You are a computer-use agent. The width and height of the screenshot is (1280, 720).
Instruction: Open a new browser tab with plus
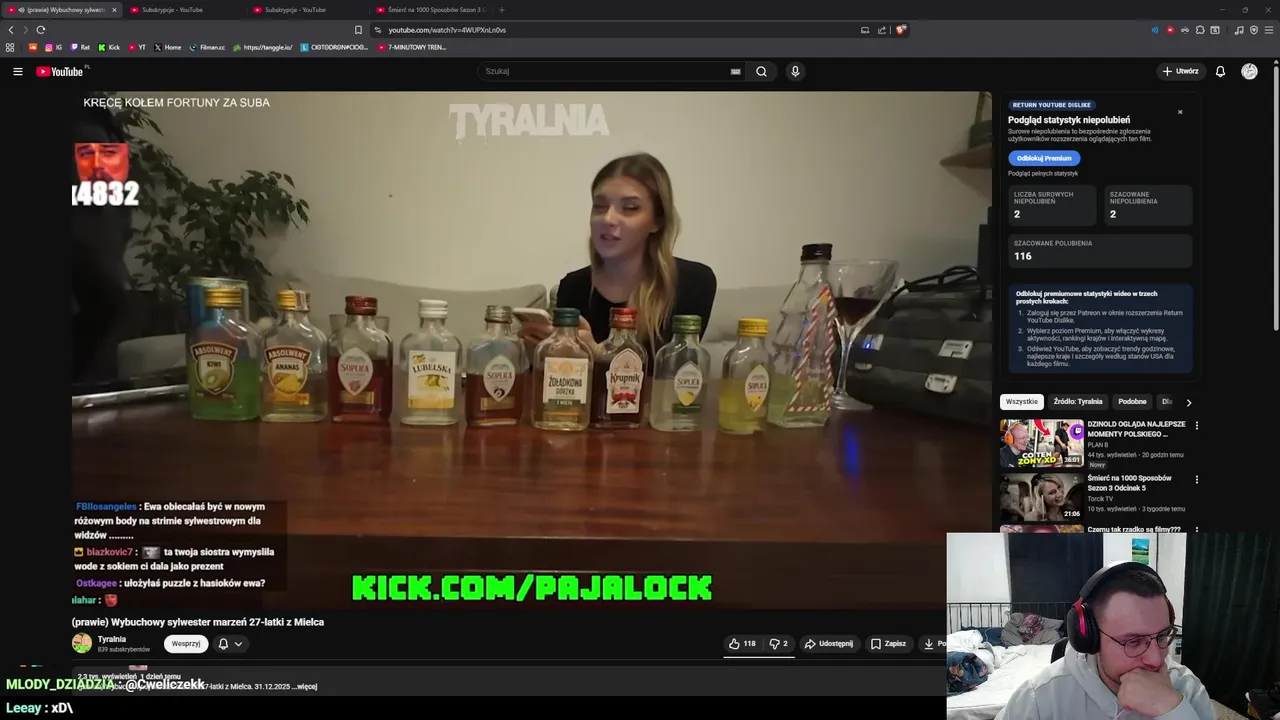click(x=501, y=10)
